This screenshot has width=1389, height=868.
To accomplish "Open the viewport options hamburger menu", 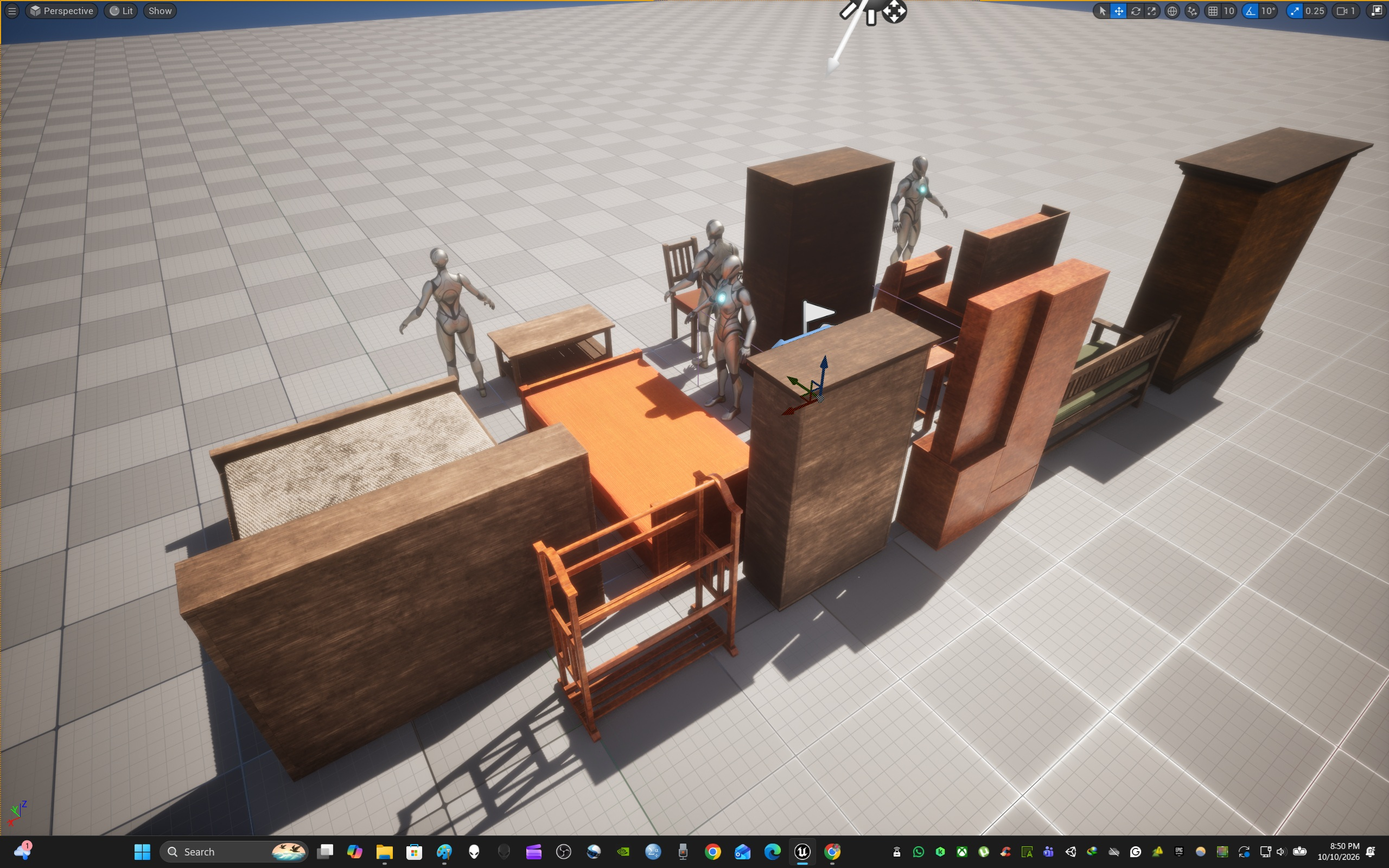I will [12, 11].
